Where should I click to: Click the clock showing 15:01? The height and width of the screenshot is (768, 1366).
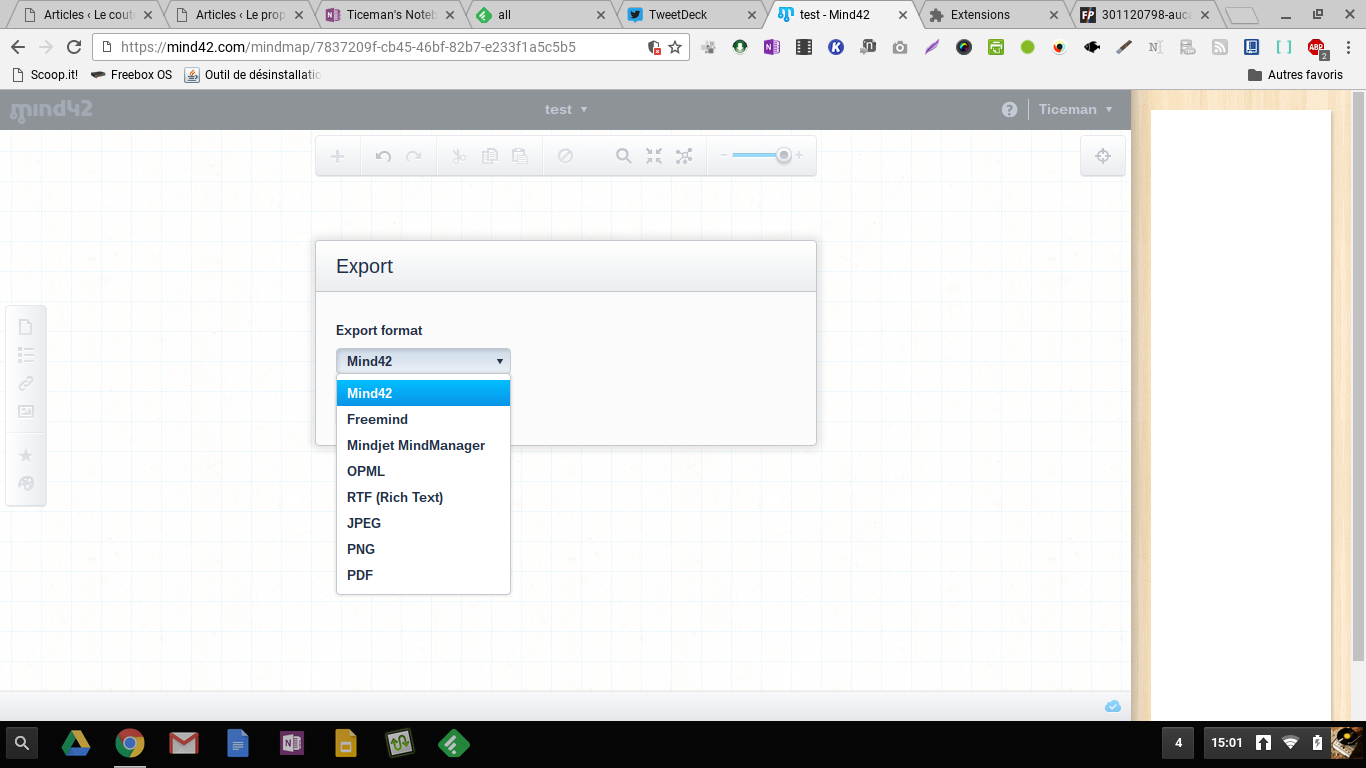[1226, 743]
